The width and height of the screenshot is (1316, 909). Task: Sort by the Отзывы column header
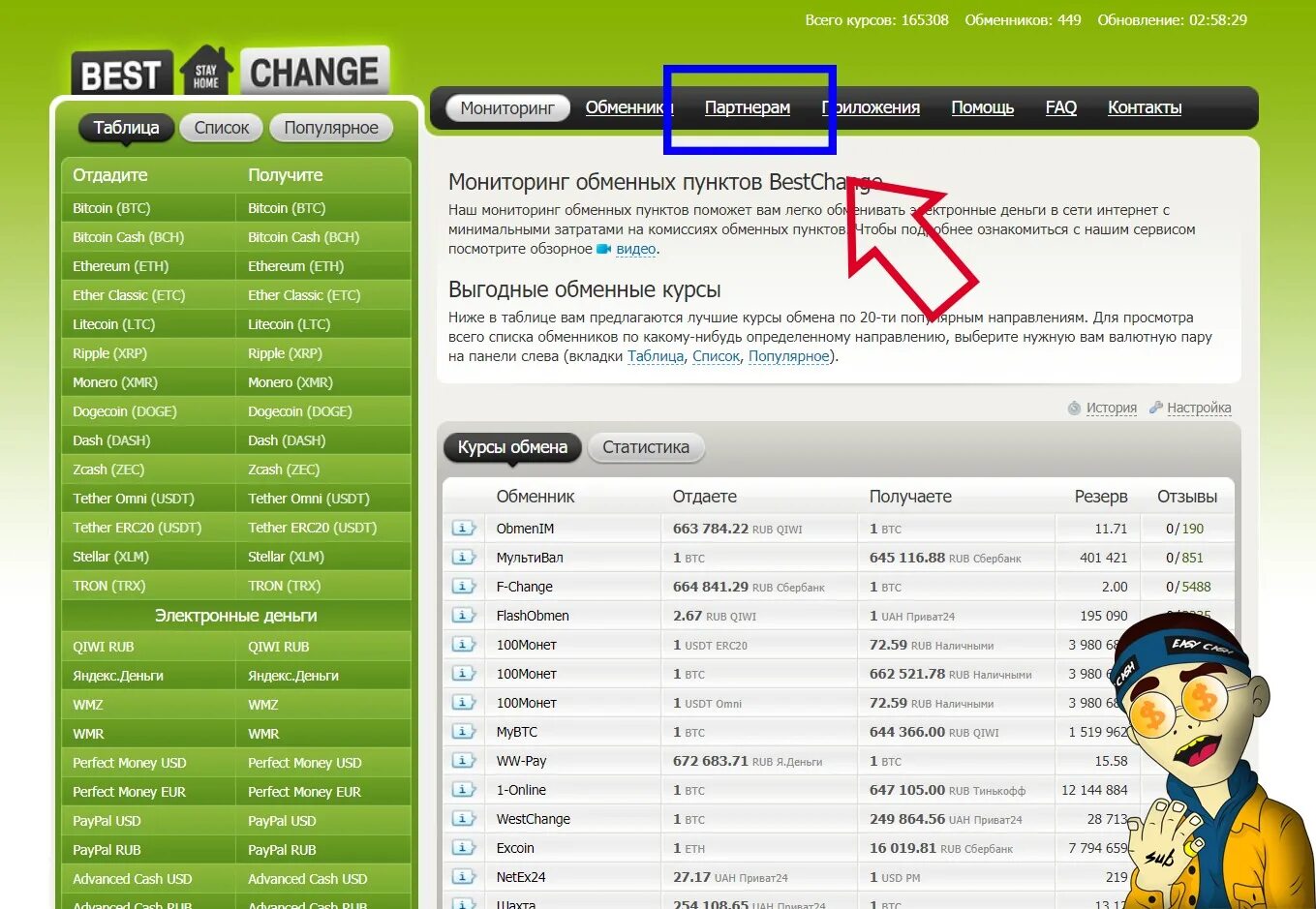coord(1187,497)
